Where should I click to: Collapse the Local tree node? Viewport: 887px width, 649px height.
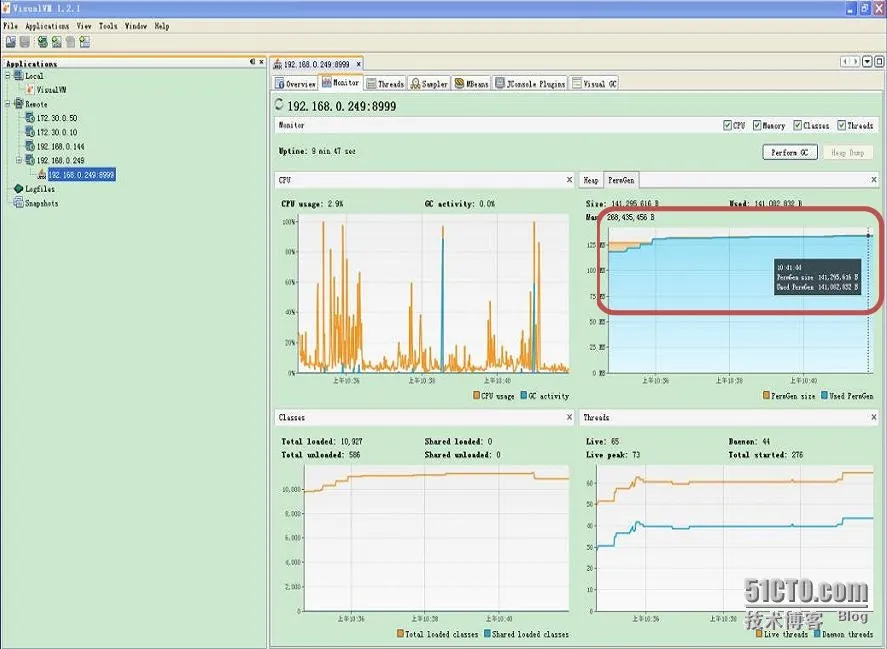[7, 76]
